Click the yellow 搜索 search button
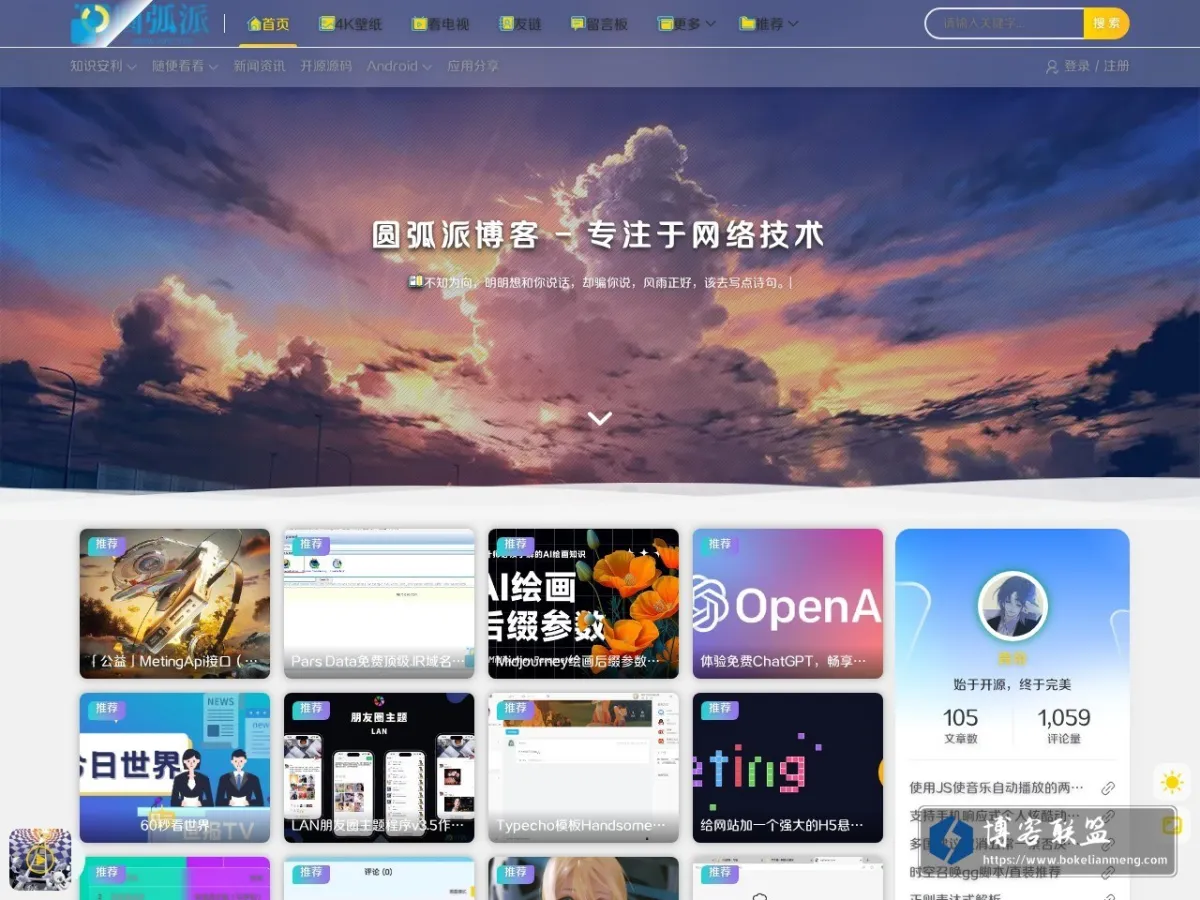Viewport: 1200px width, 900px height. click(x=1106, y=23)
